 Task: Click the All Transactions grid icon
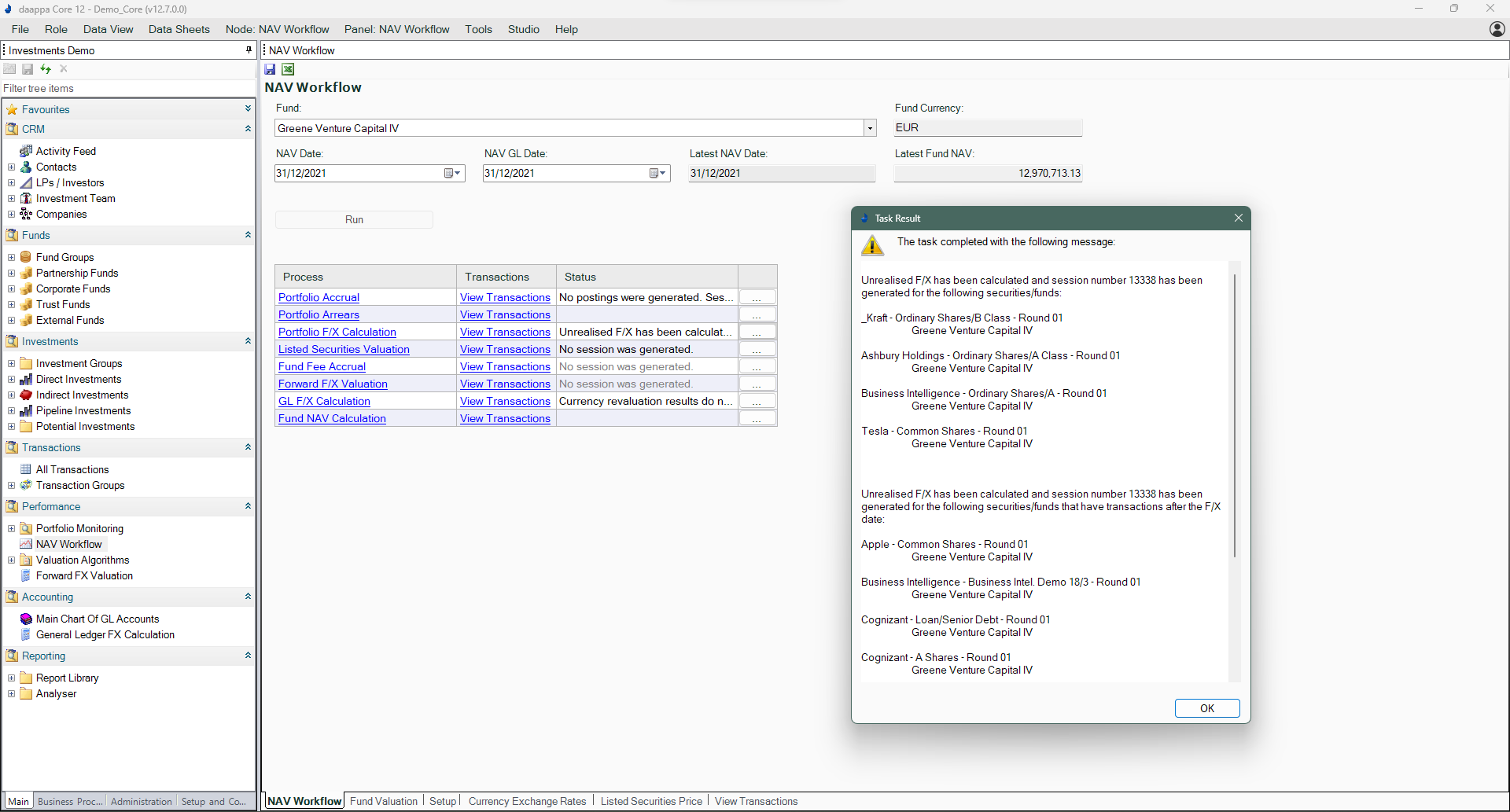[x=26, y=469]
